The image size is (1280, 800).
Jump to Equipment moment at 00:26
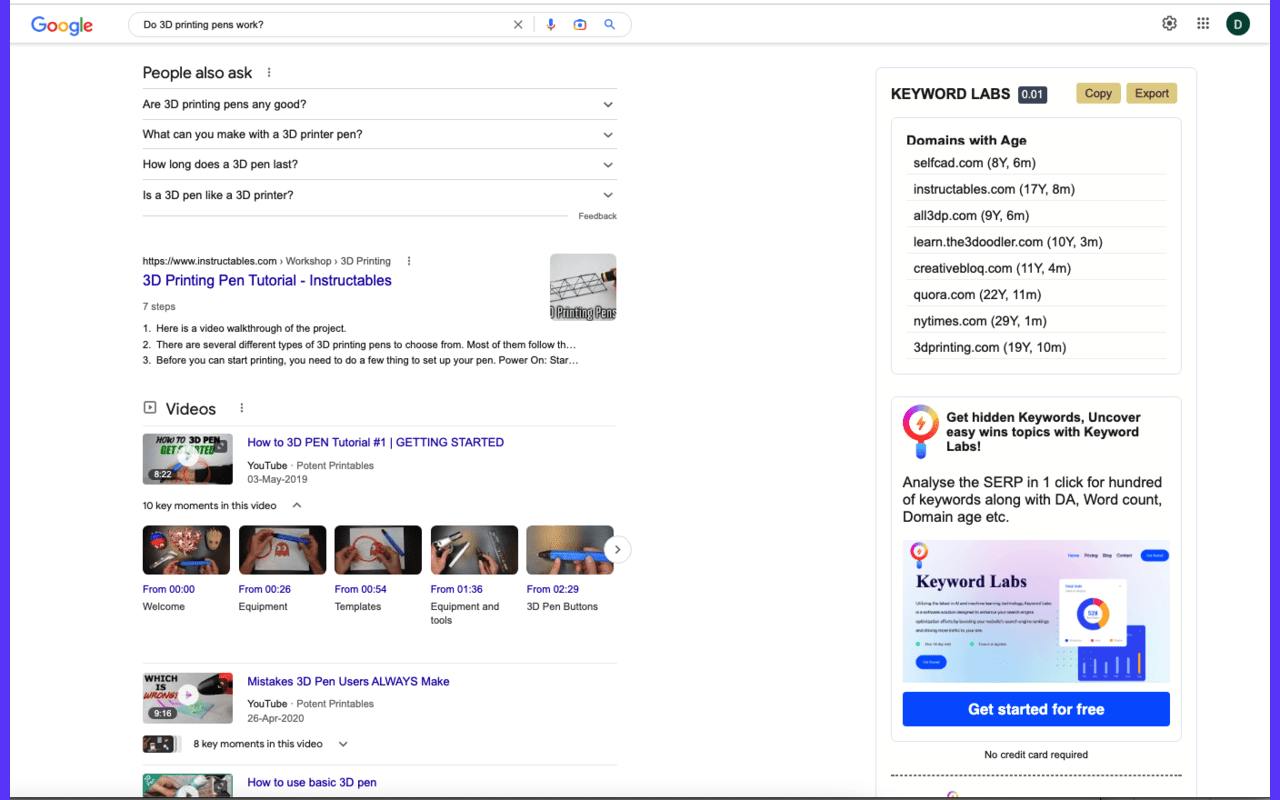(x=282, y=550)
